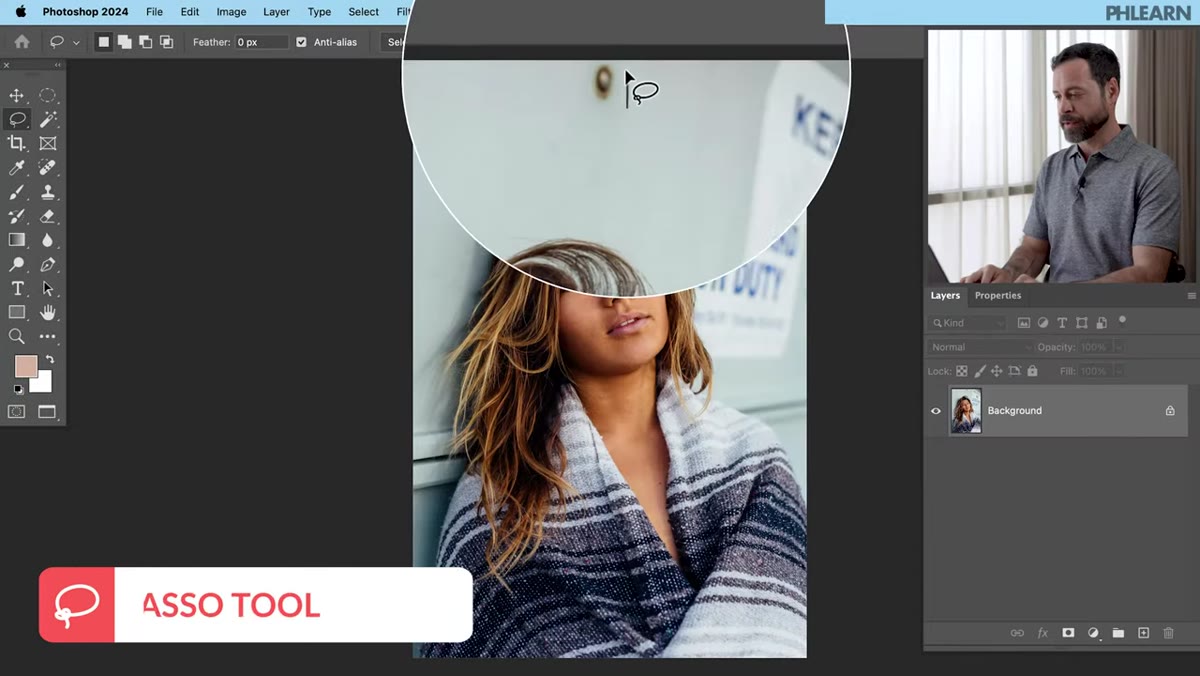1200x676 pixels.
Task: Toggle Quick Mask mode
Action: 17,411
